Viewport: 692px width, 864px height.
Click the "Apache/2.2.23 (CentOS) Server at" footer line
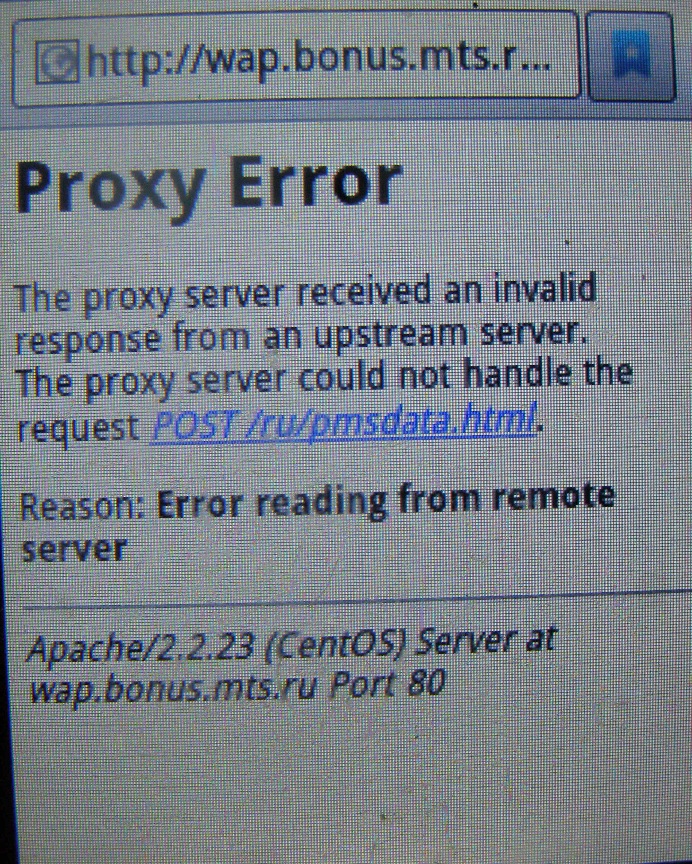tap(292, 645)
